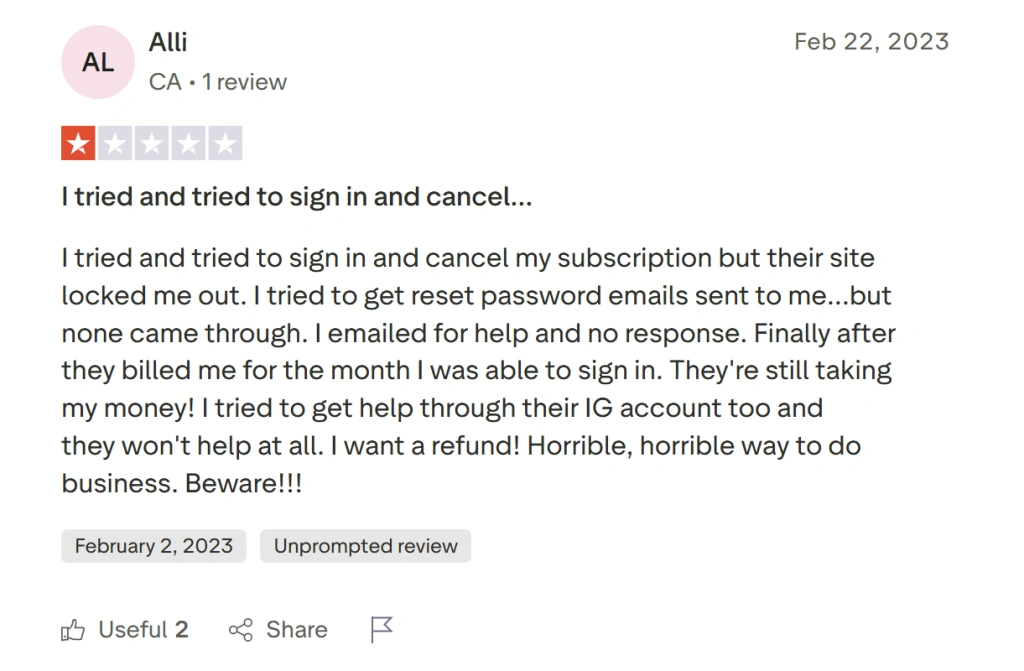Click the second star in the rating

(115, 143)
